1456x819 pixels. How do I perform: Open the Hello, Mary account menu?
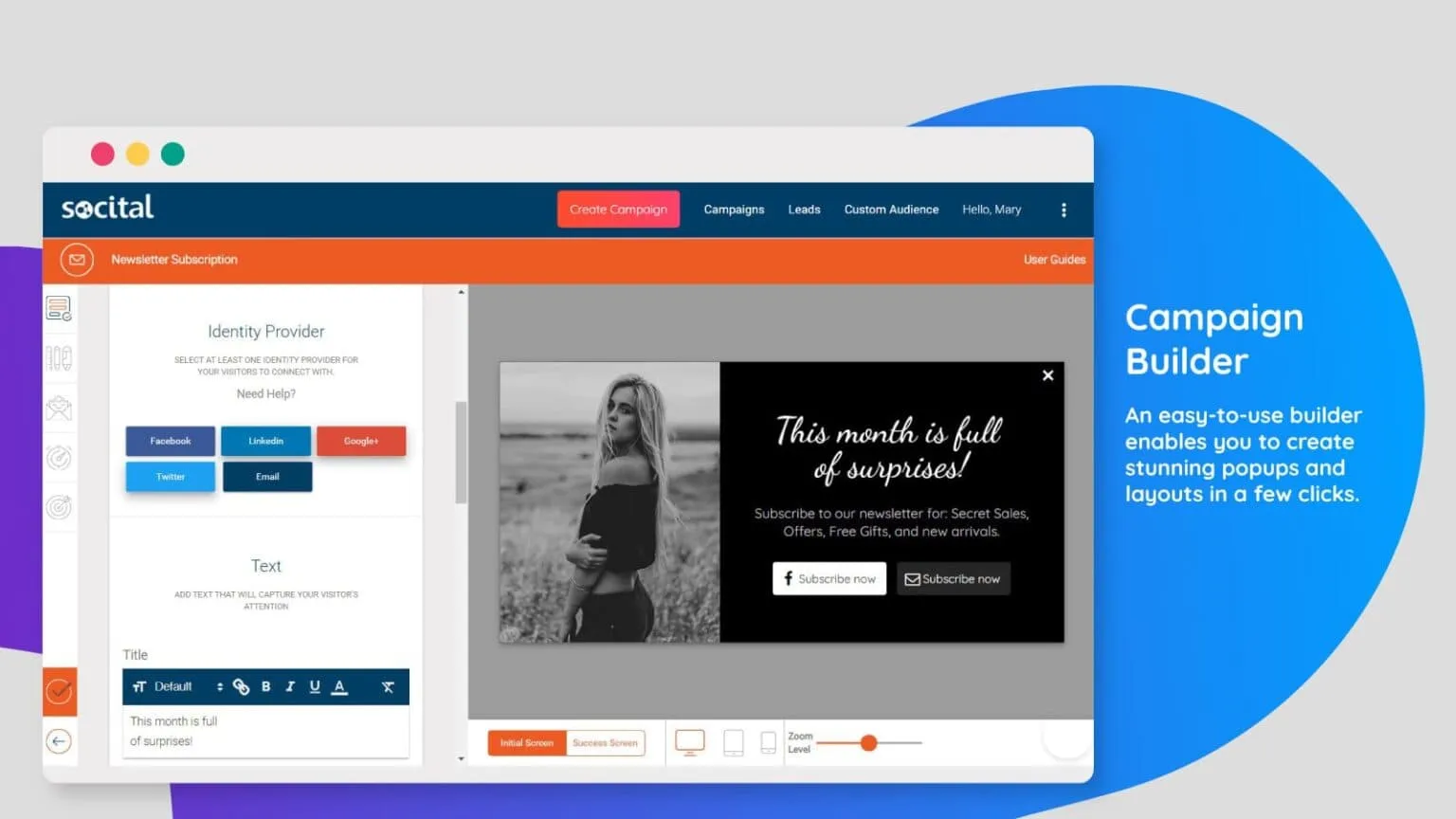992,209
